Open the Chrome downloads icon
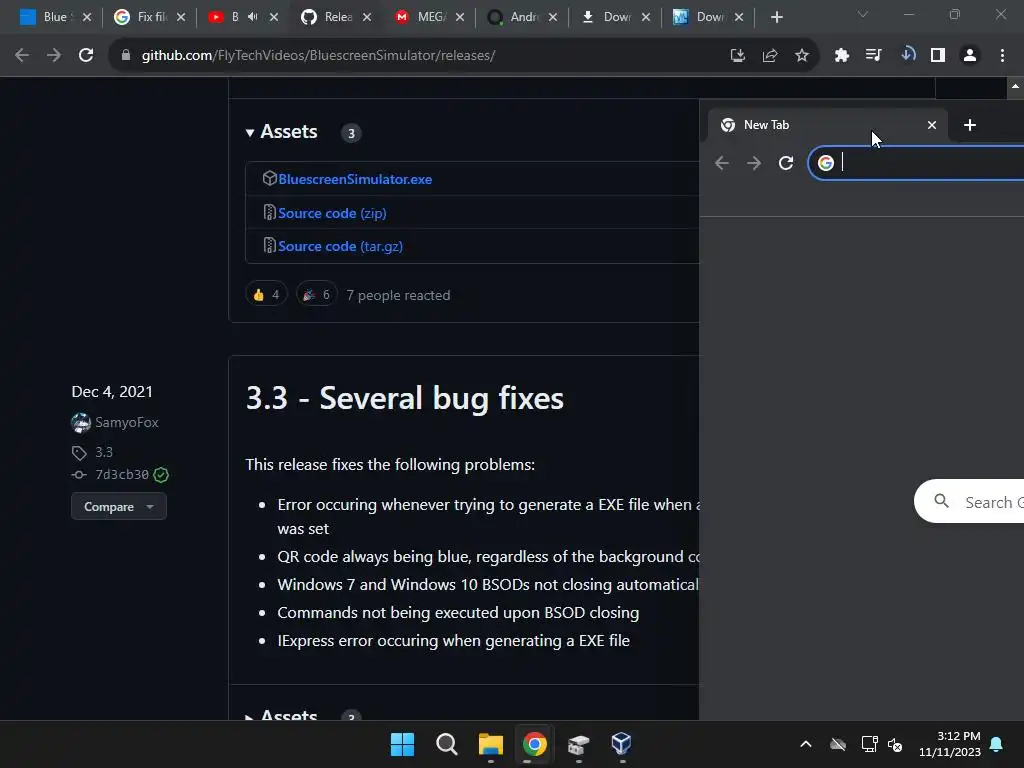Screen dimensions: 1024x768 (906, 56)
